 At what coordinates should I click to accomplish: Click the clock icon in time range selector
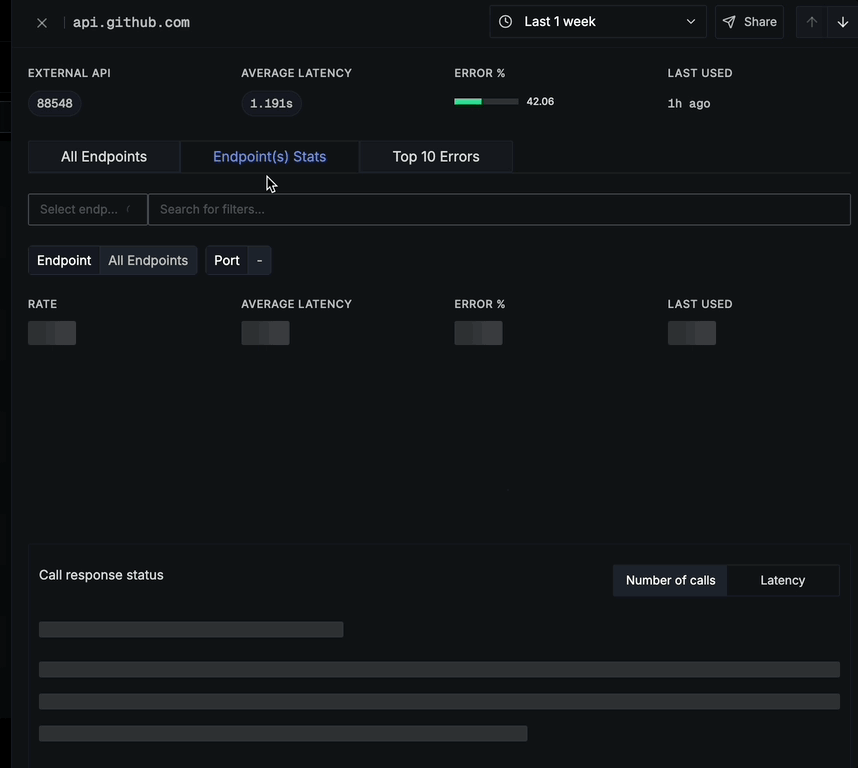(x=506, y=22)
